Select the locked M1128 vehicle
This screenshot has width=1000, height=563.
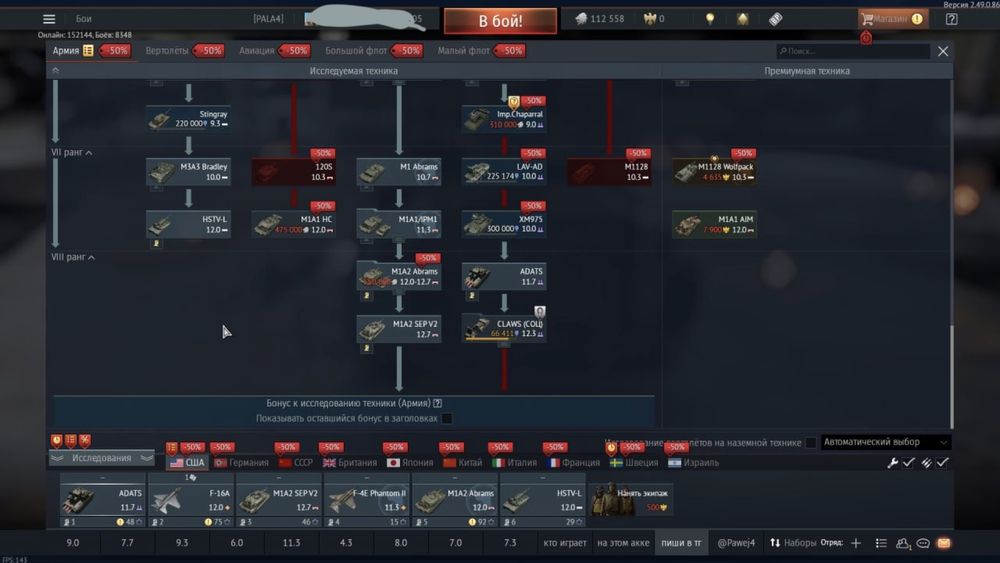click(x=610, y=172)
